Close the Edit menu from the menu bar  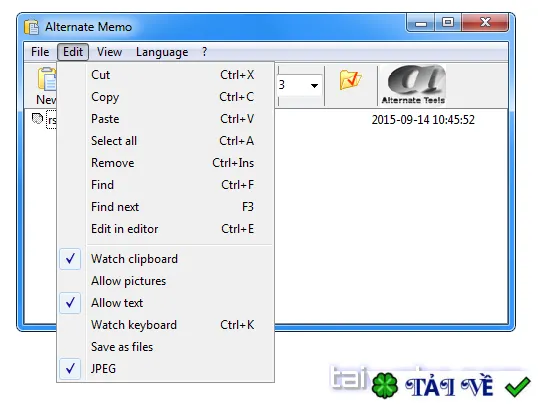tap(73, 52)
